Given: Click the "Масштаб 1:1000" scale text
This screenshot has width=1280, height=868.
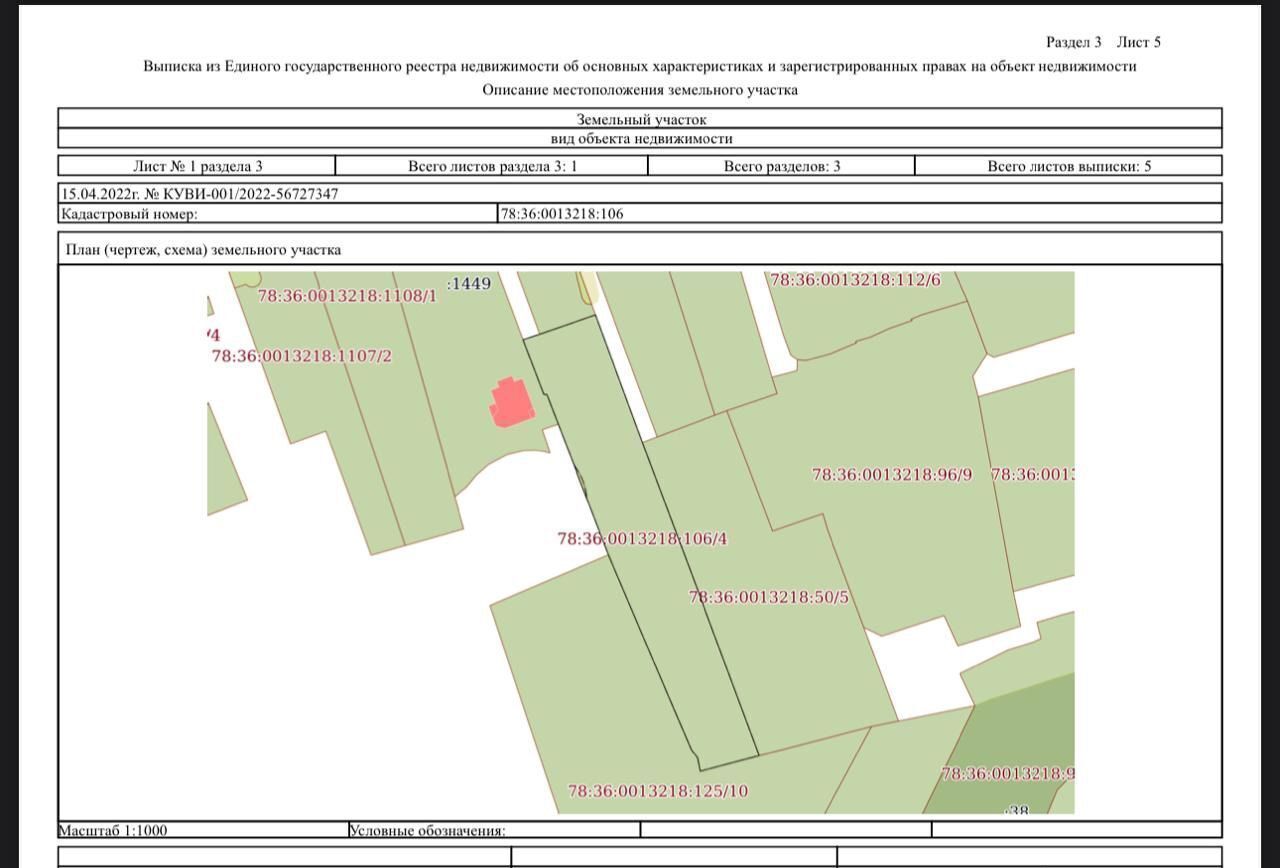Looking at the screenshot, I should 113,830.
